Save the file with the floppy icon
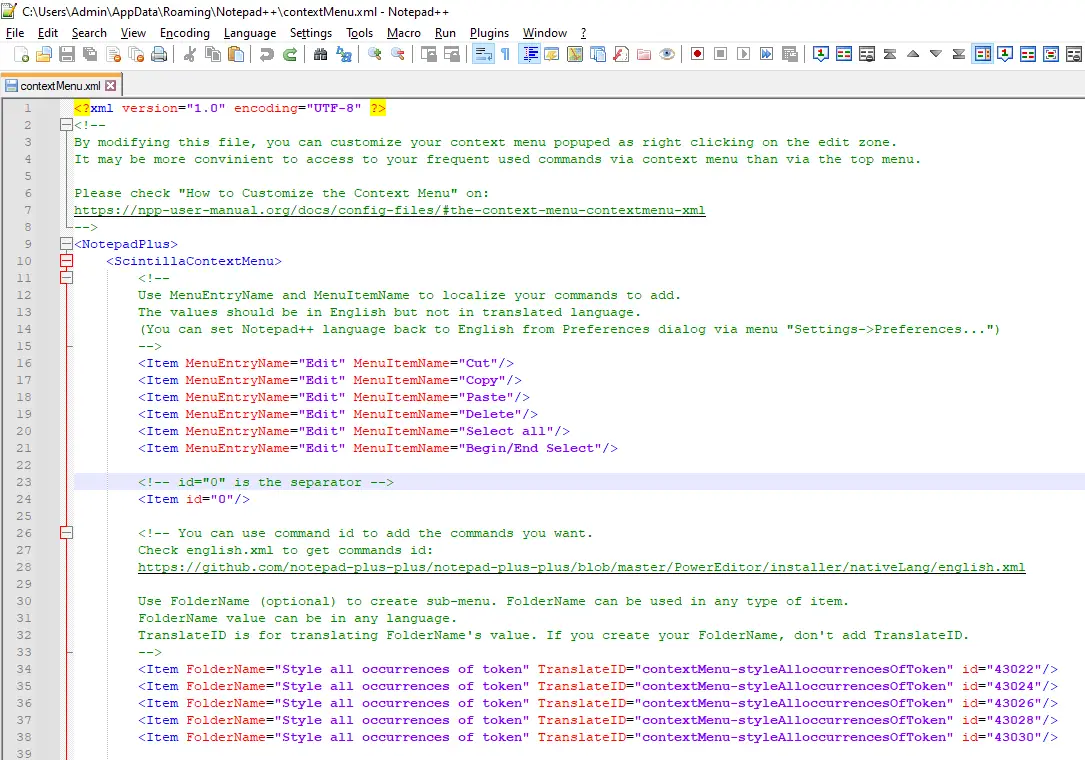The height and width of the screenshot is (760, 1085). pyautogui.click(x=67, y=54)
